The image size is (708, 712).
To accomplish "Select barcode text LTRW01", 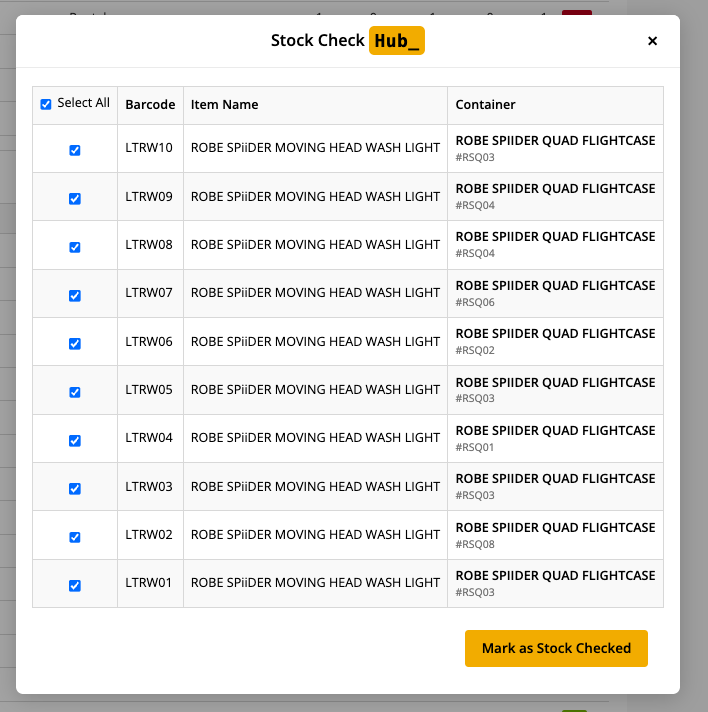I will coord(149,583).
